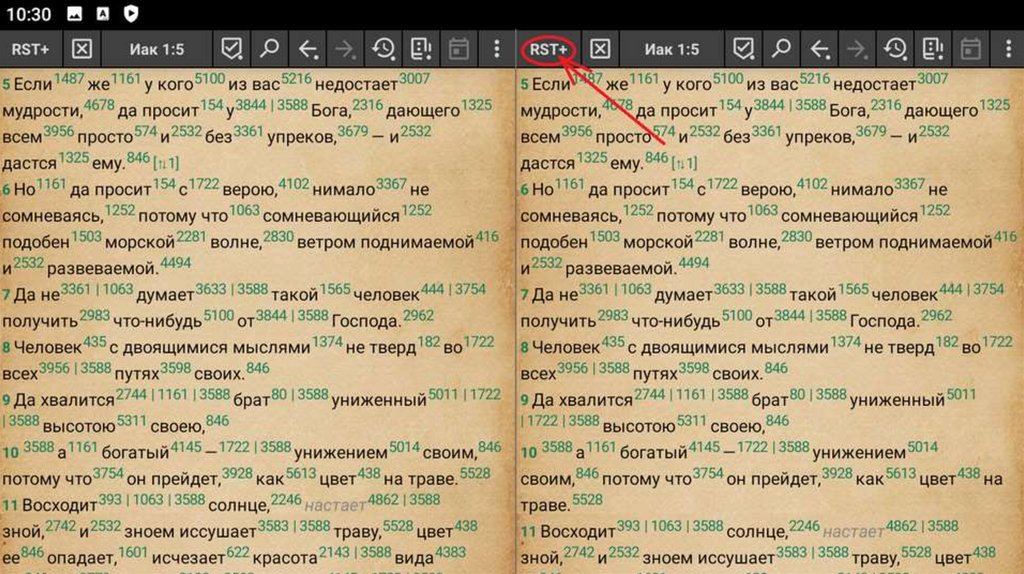Select verse number 9 in right pane

524,400
